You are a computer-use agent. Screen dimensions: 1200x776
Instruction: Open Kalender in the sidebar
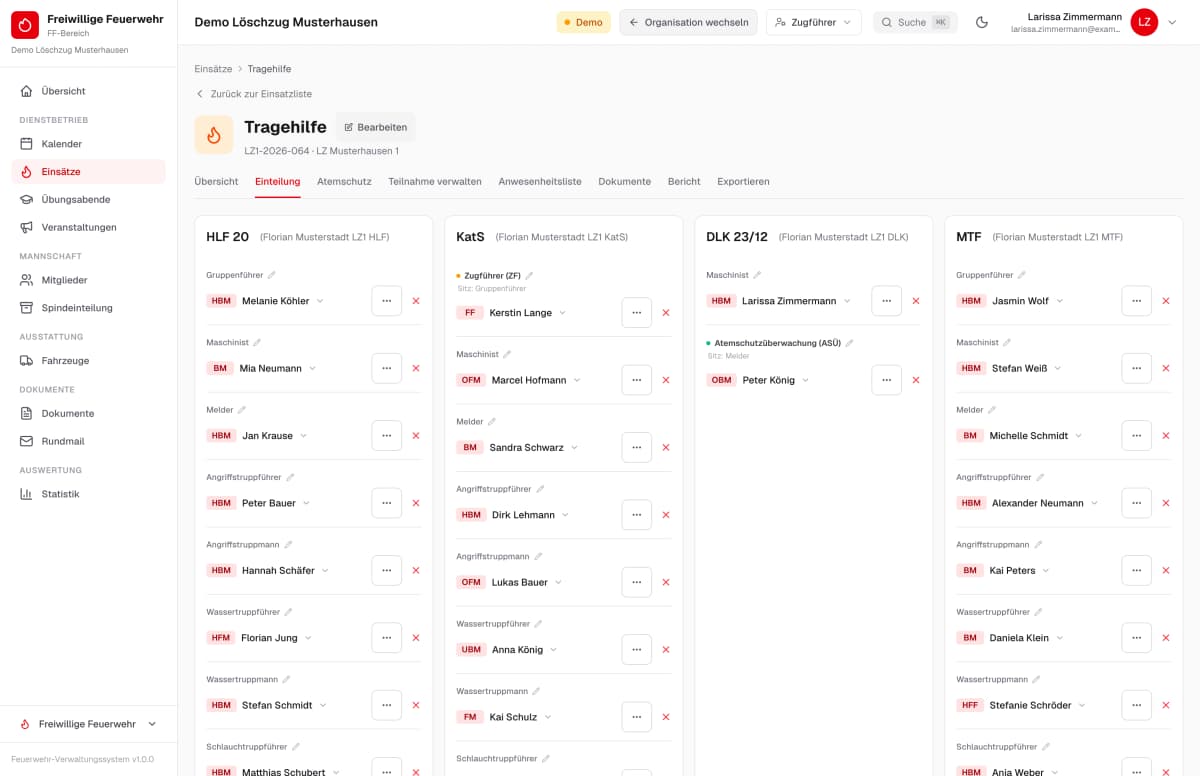[89, 144]
